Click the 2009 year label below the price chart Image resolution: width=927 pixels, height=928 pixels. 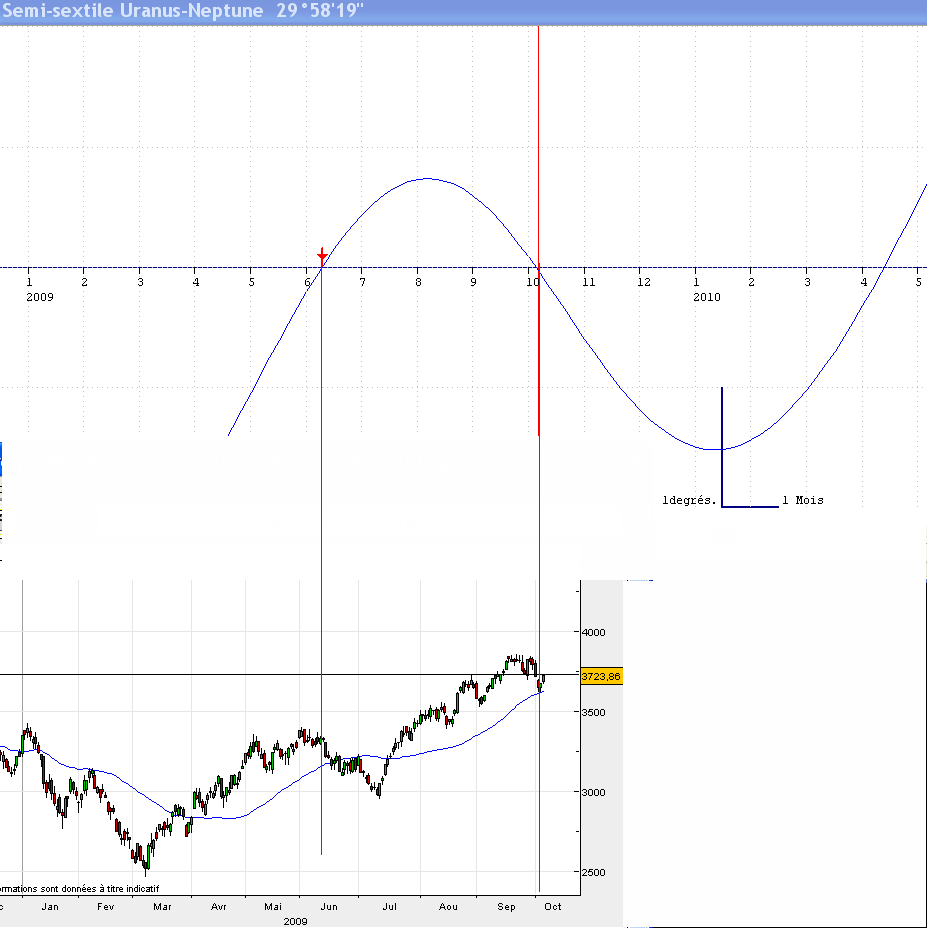295,920
